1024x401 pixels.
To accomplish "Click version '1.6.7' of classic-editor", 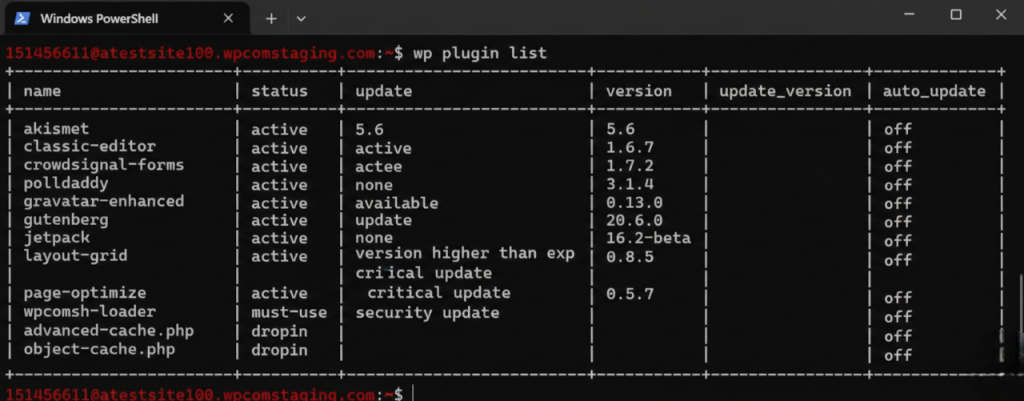I will (x=630, y=148).
